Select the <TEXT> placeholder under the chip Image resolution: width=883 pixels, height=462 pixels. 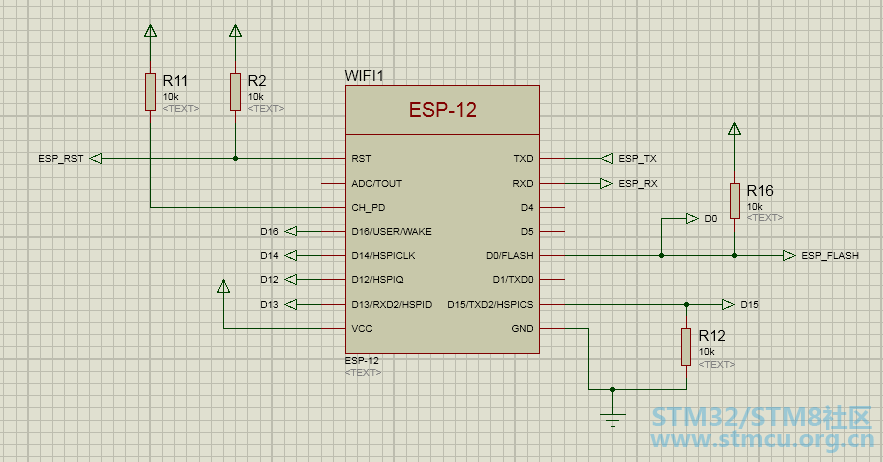[x=363, y=372]
